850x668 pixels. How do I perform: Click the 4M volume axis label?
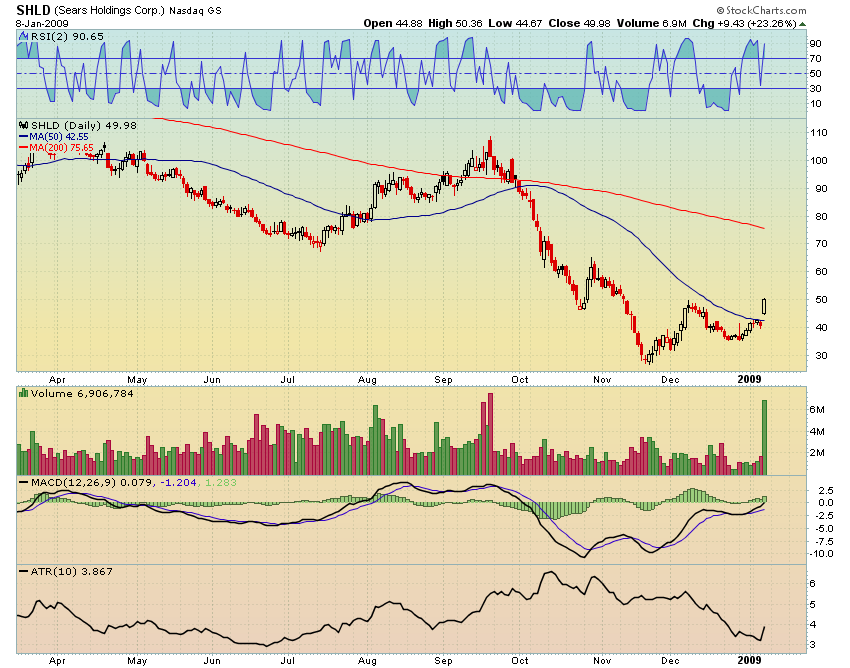coord(817,432)
